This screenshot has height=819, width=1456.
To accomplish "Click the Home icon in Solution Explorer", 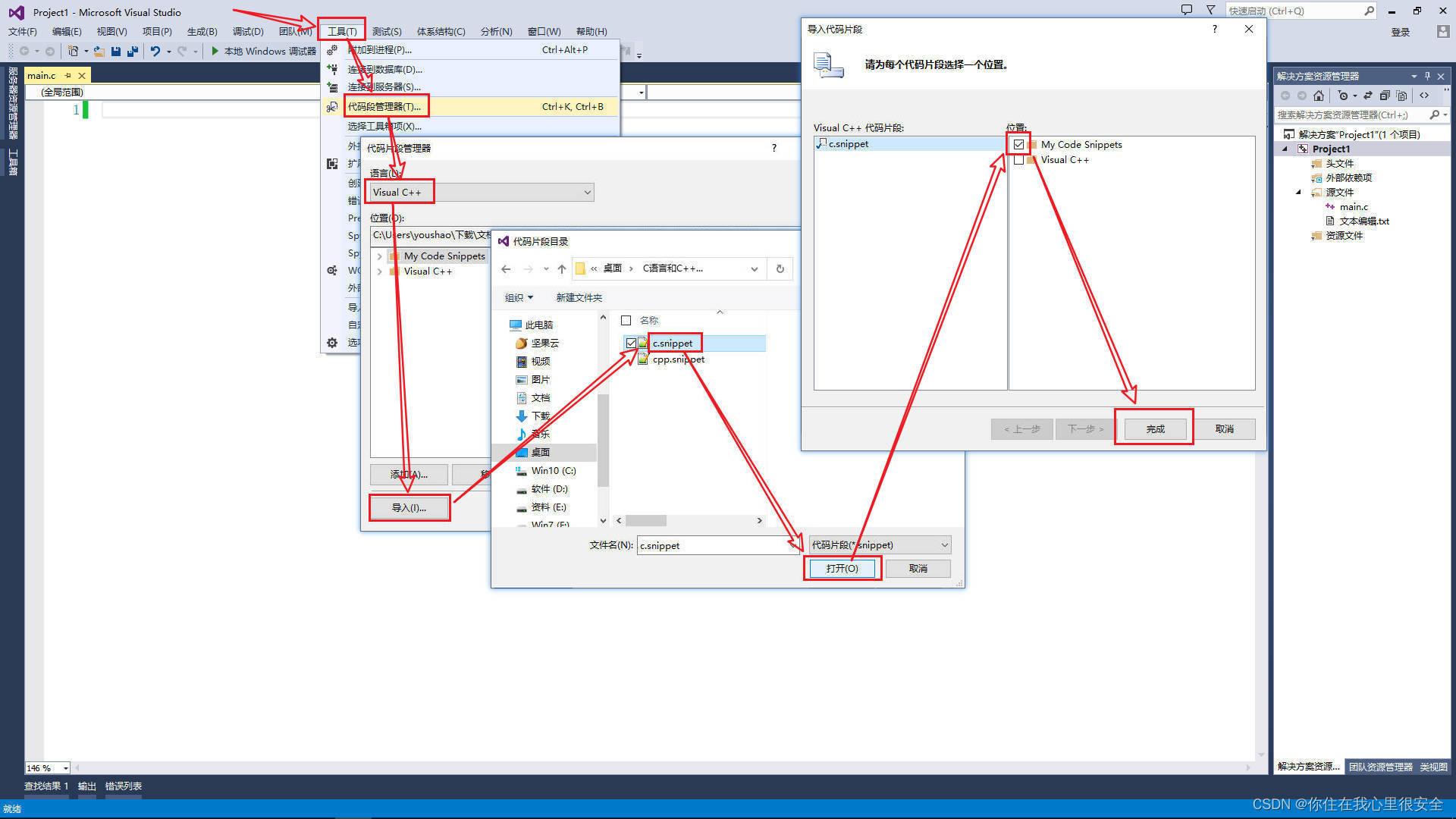I will click(x=1319, y=96).
